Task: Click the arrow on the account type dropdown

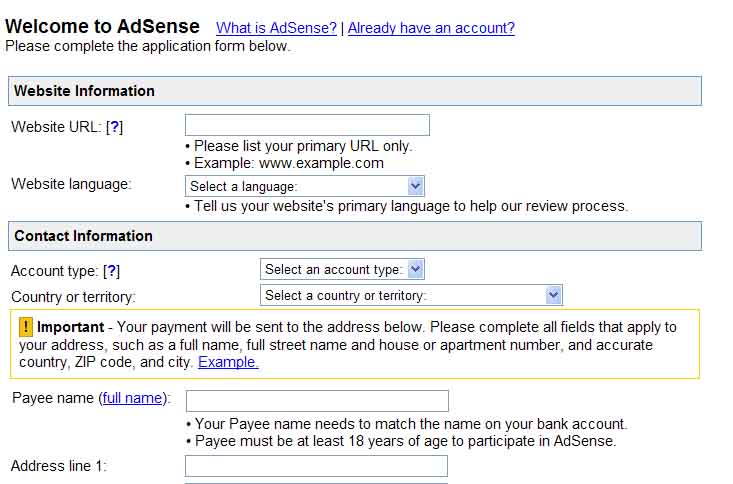Action: [x=416, y=269]
